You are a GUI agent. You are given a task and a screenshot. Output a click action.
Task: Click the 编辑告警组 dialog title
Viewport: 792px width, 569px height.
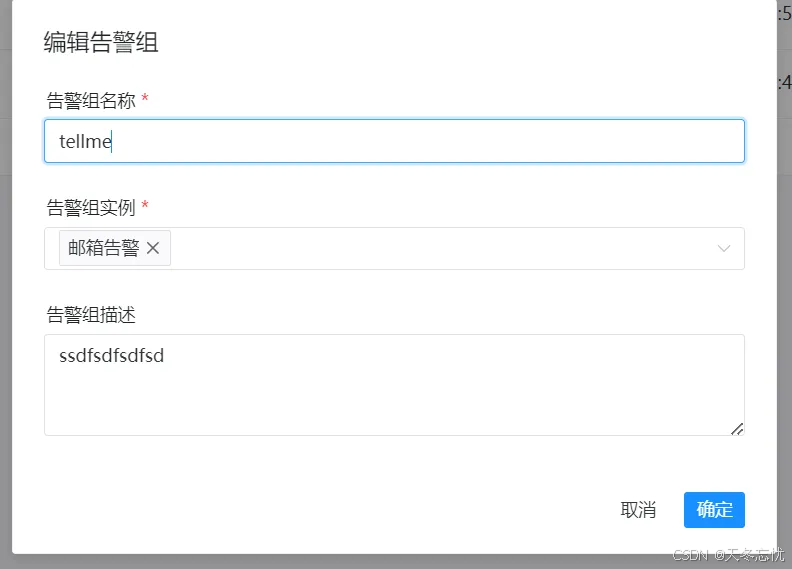[x=101, y=42]
